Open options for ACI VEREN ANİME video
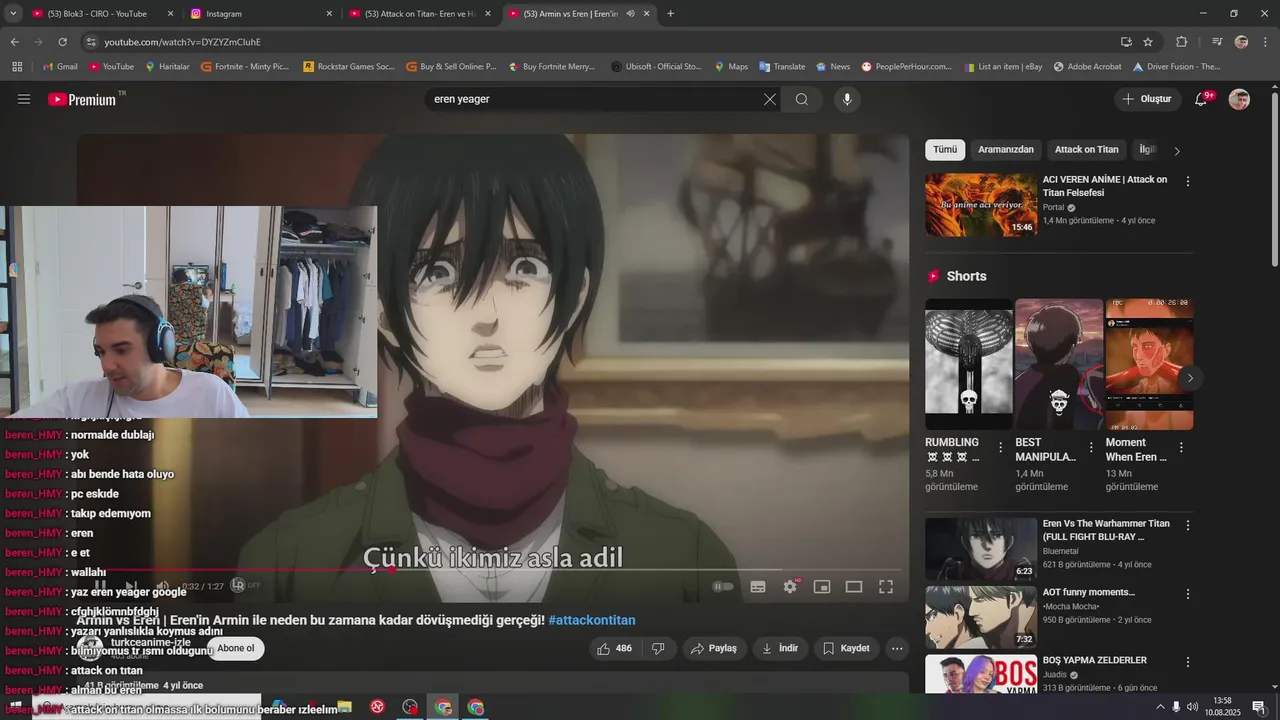 coord(1188,182)
